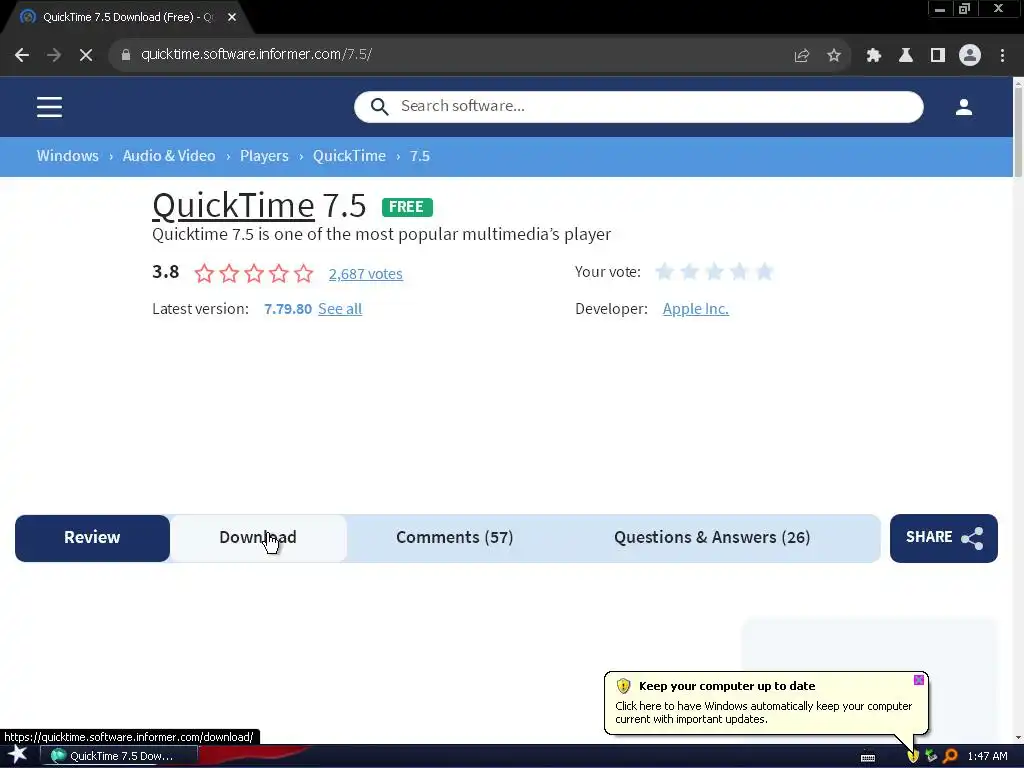Open Questions & Answers (26) tab
Viewport: 1024px width, 768px height.
(712, 537)
